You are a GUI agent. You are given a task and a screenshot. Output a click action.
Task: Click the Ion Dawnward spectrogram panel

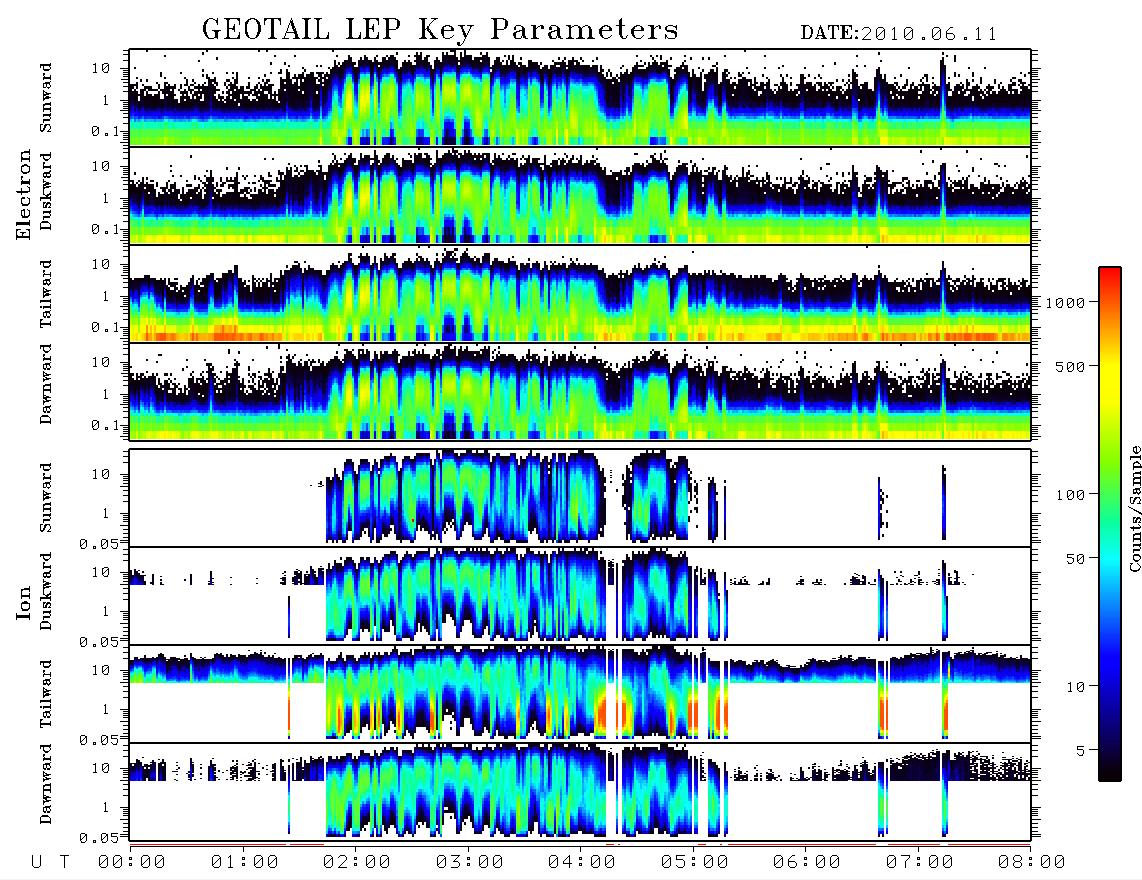click(580, 793)
